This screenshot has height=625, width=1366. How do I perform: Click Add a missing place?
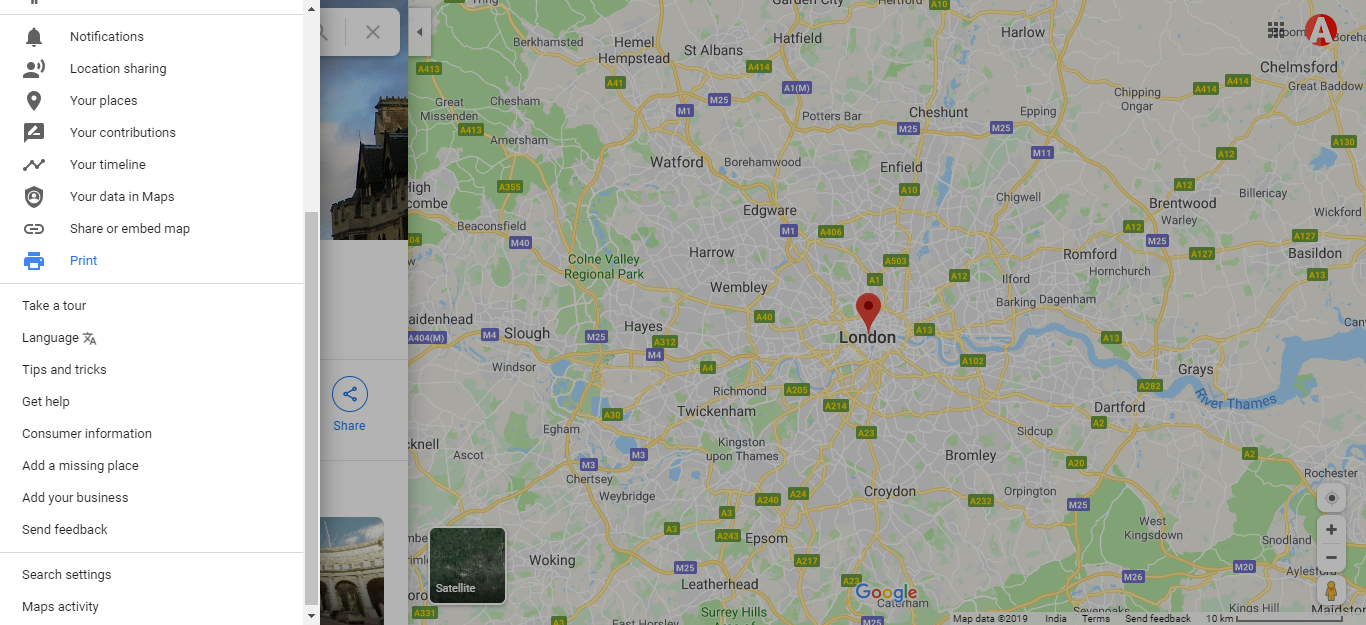tap(80, 466)
